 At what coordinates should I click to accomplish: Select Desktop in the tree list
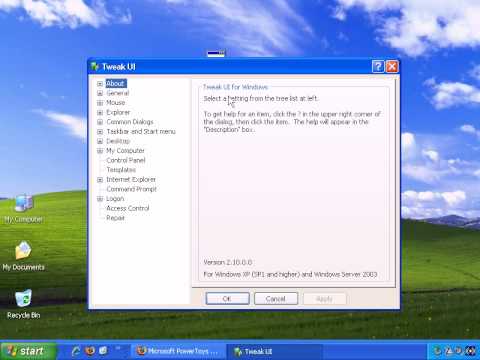[118, 141]
